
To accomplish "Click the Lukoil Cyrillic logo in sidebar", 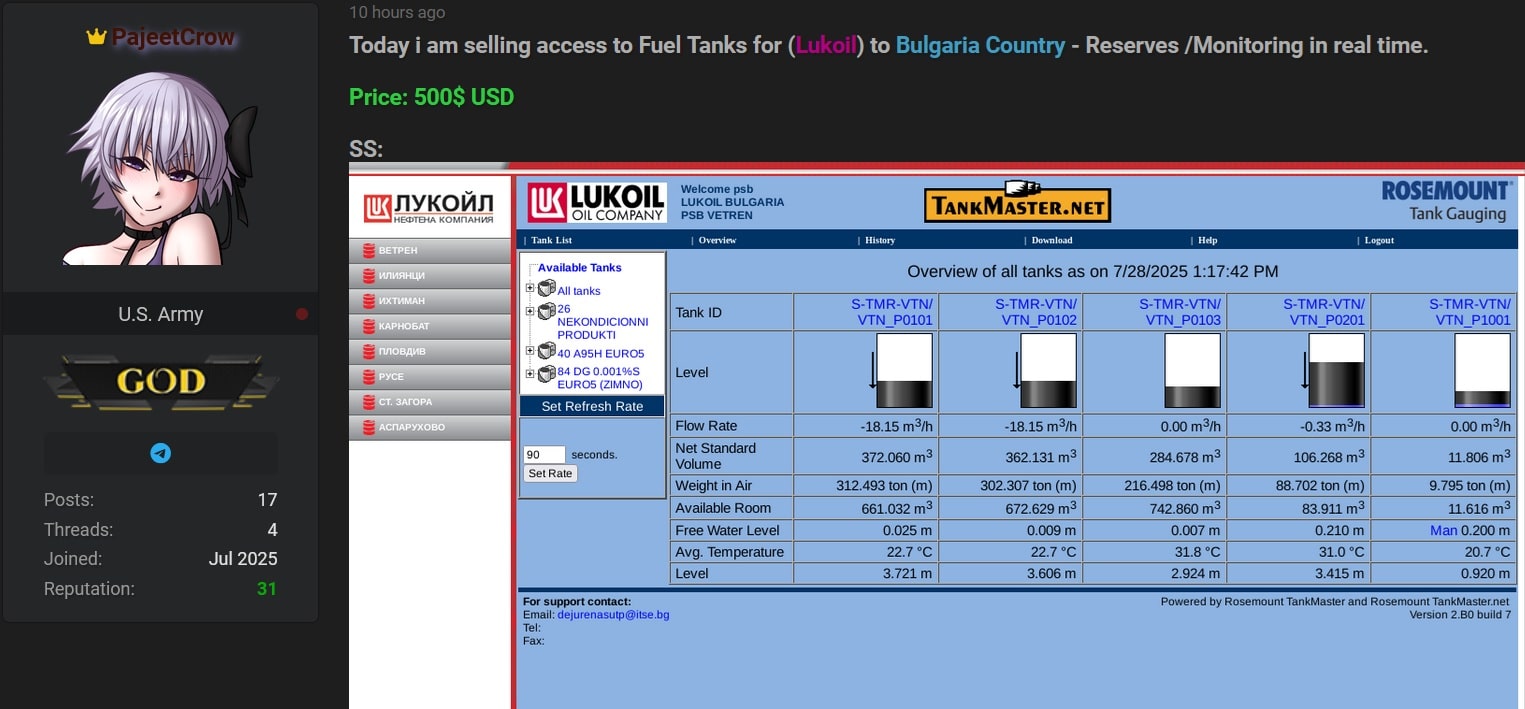I will tap(429, 208).
